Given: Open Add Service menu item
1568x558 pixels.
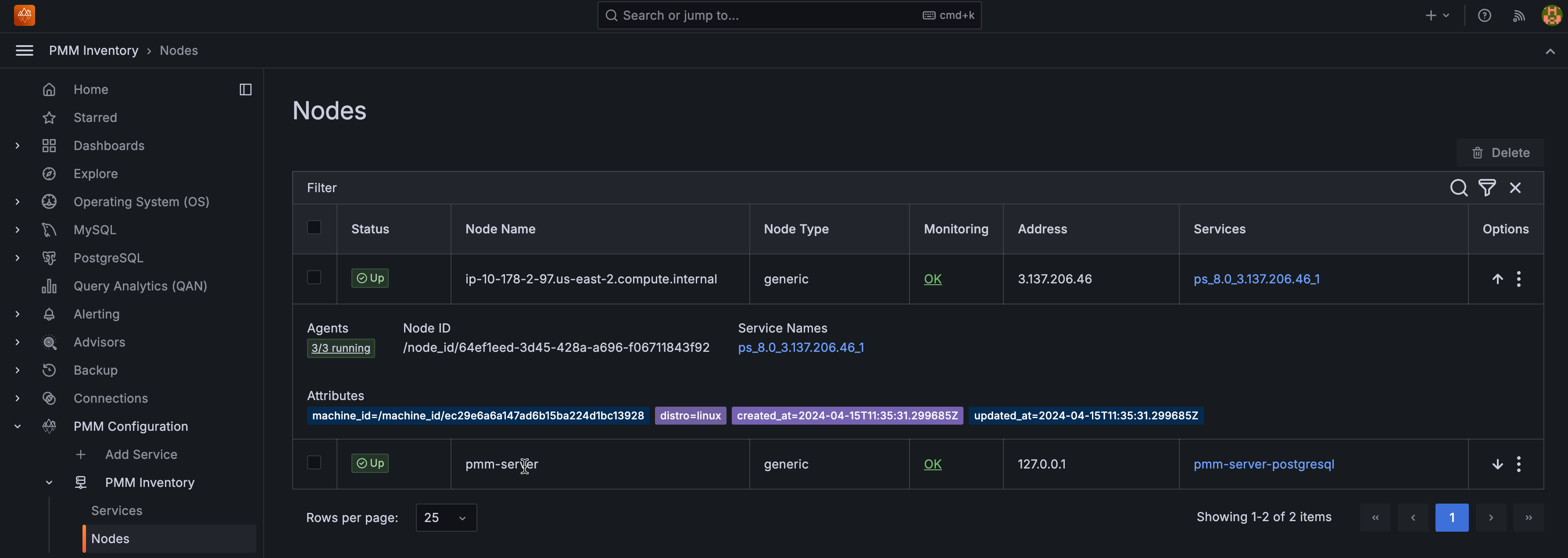Looking at the screenshot, I should 141,454.
